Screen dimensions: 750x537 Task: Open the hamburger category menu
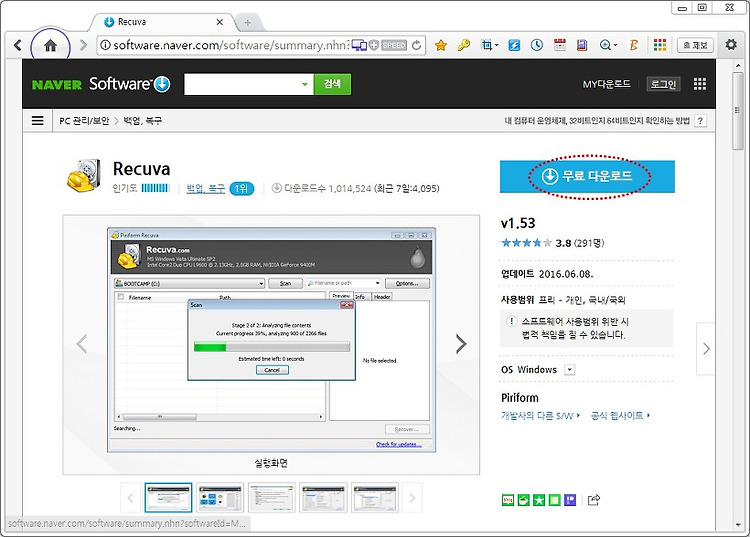click(38, 121)
